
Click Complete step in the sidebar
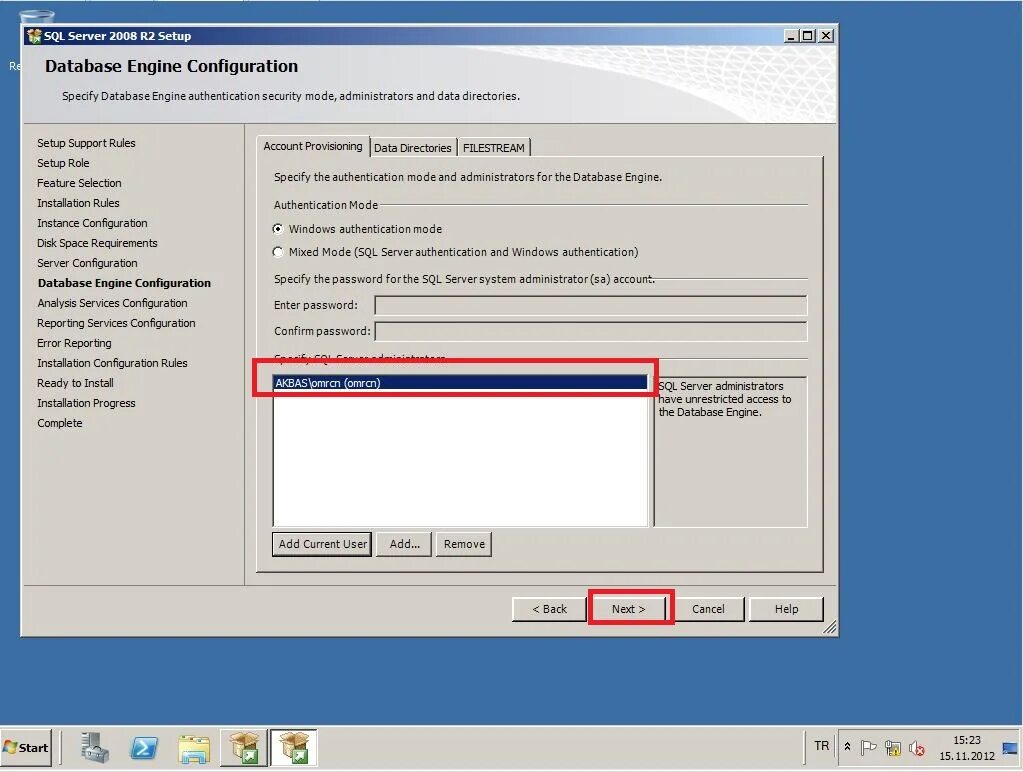60,423
